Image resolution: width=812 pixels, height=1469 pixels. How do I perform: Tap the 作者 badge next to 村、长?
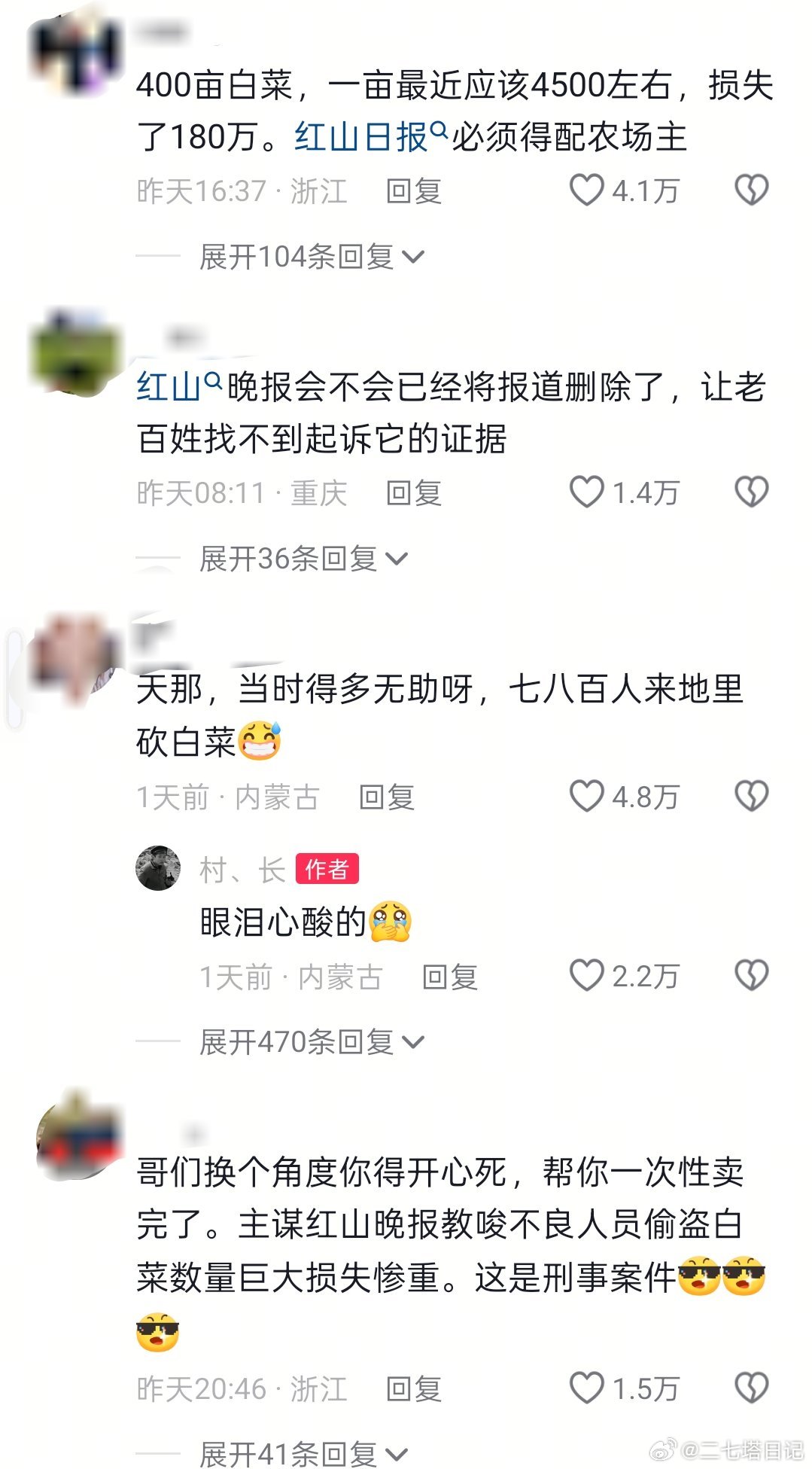[327, 869]
